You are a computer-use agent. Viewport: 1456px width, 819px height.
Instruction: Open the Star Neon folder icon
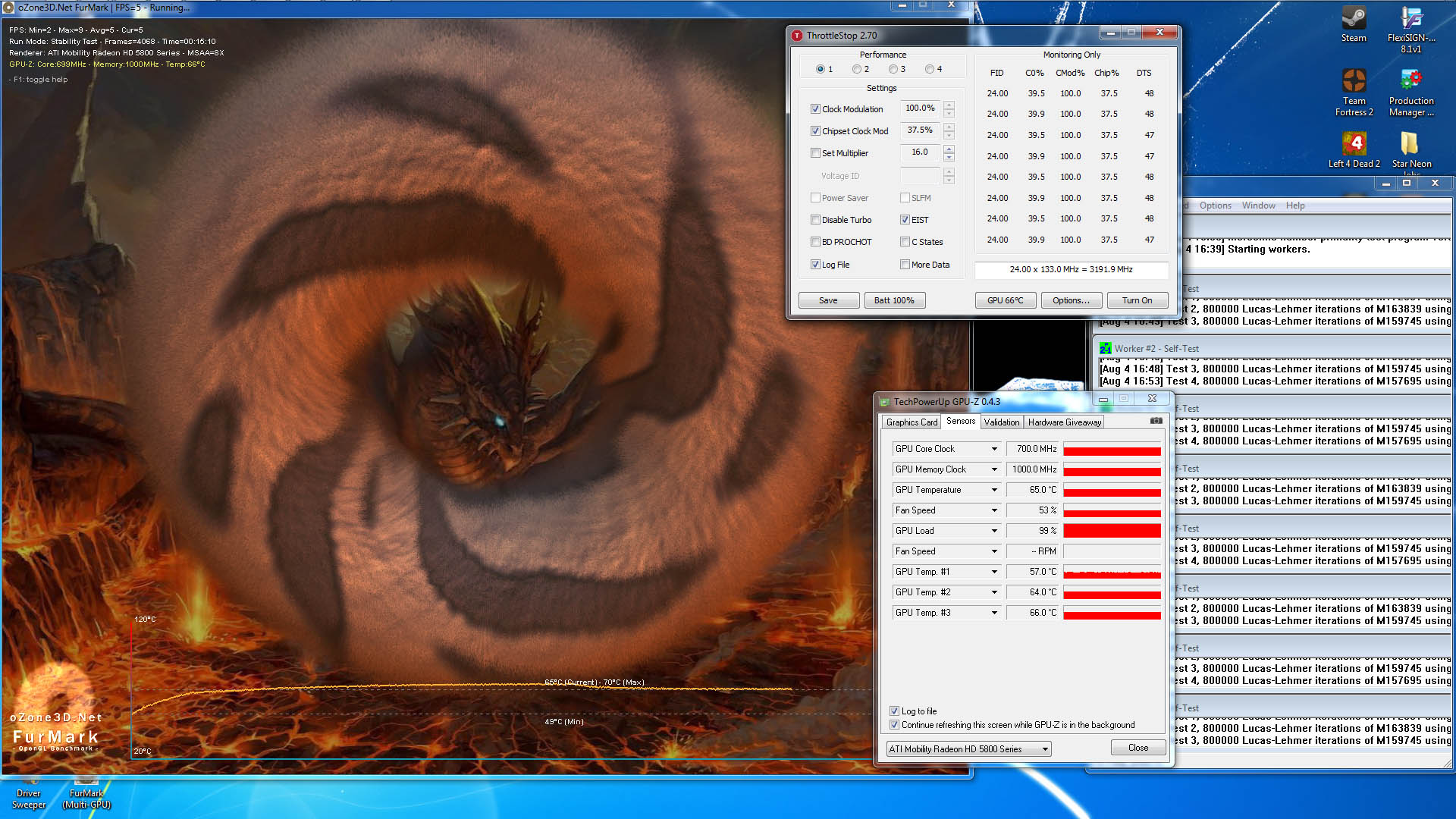[1410, 149]
